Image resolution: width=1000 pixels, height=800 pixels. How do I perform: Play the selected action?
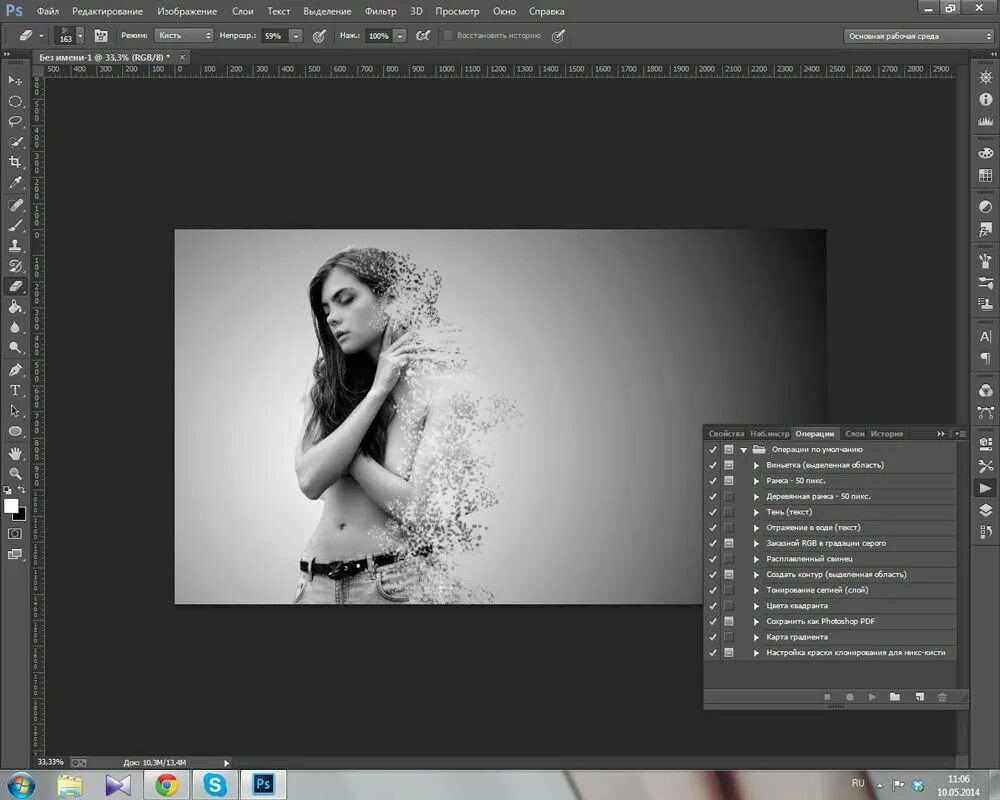coord(872,697)
